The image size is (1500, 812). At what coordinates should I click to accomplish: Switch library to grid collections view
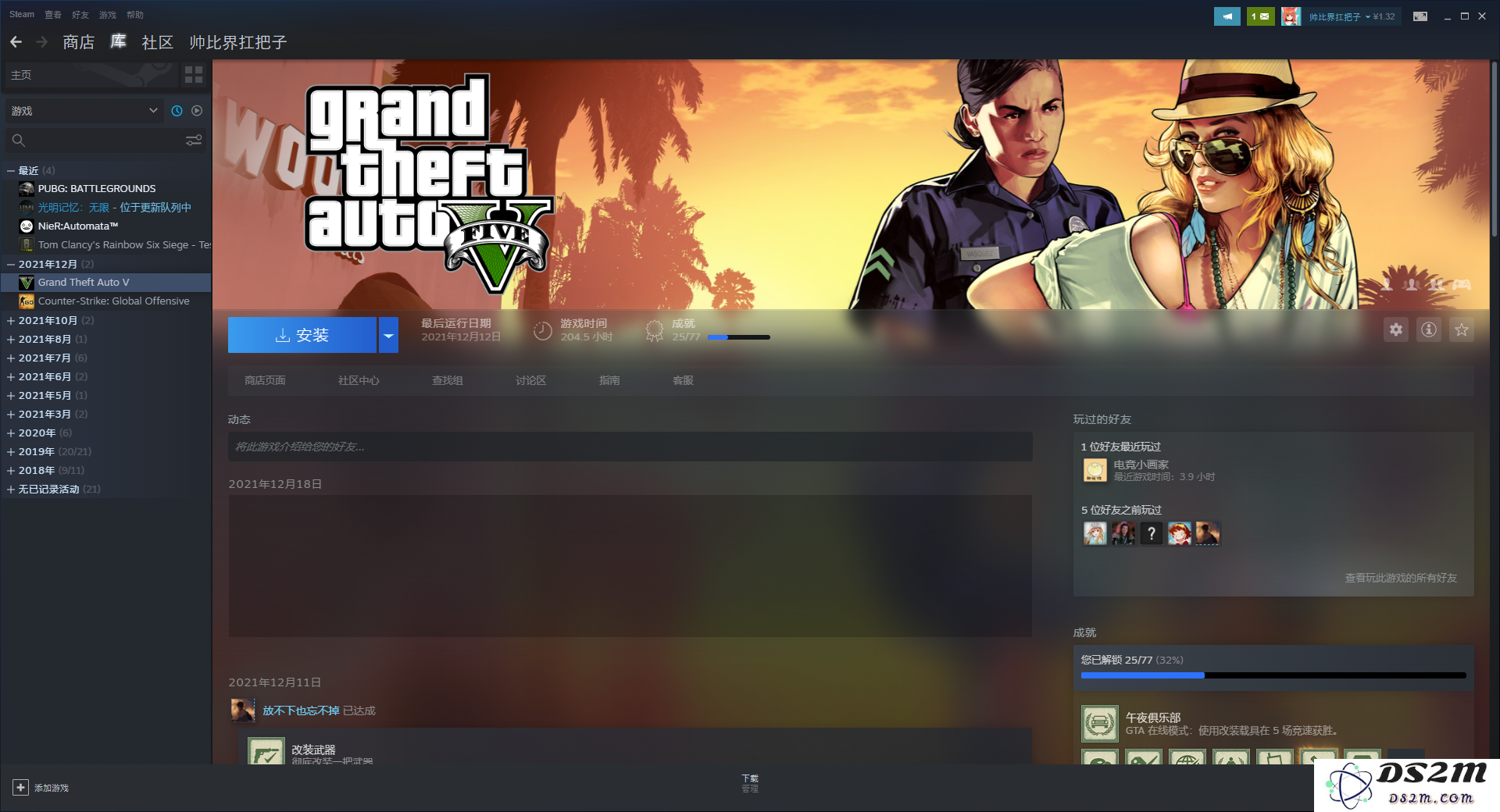[194, 75]
